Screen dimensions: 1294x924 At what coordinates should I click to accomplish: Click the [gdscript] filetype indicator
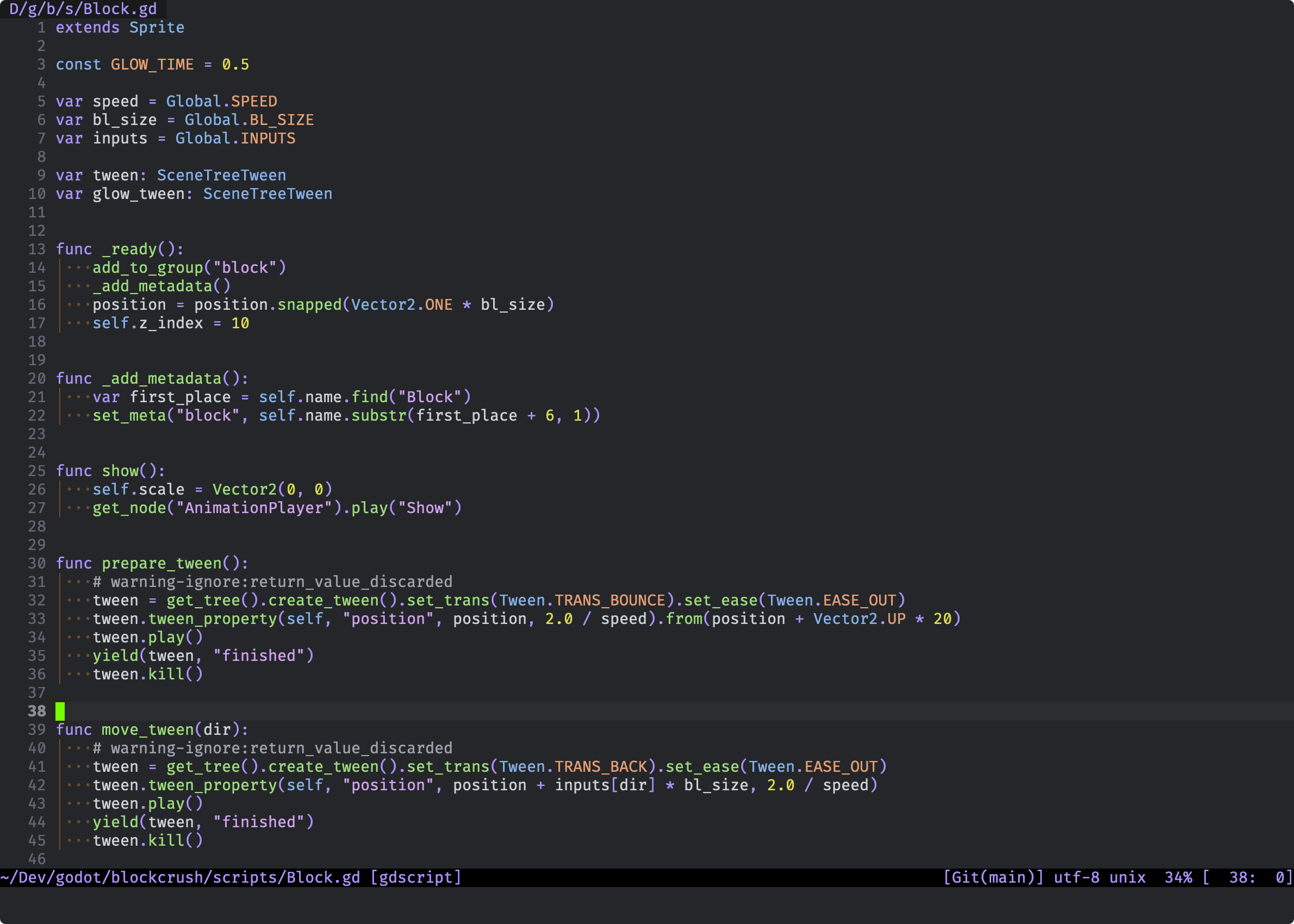[416, 877]
